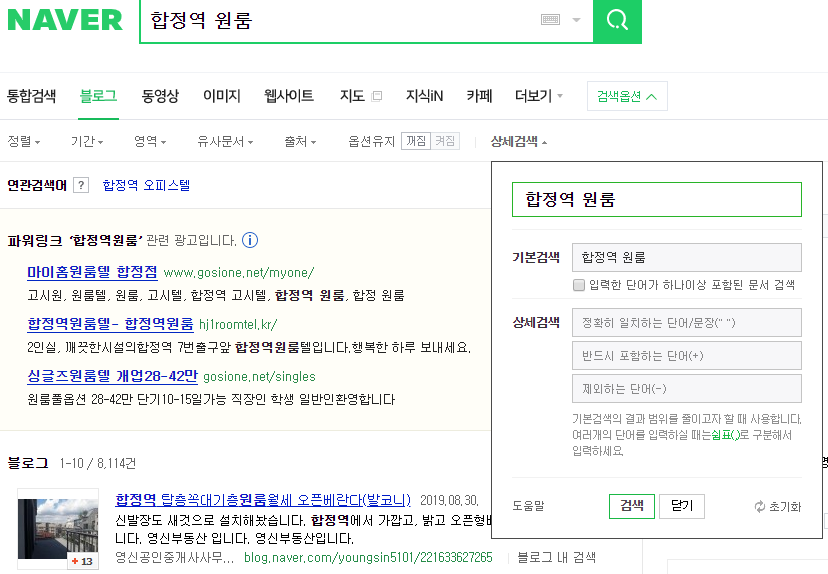Viewport: 828px width, 574px height.
Task: Open the 이미지 tab
Action: [222, 96]
